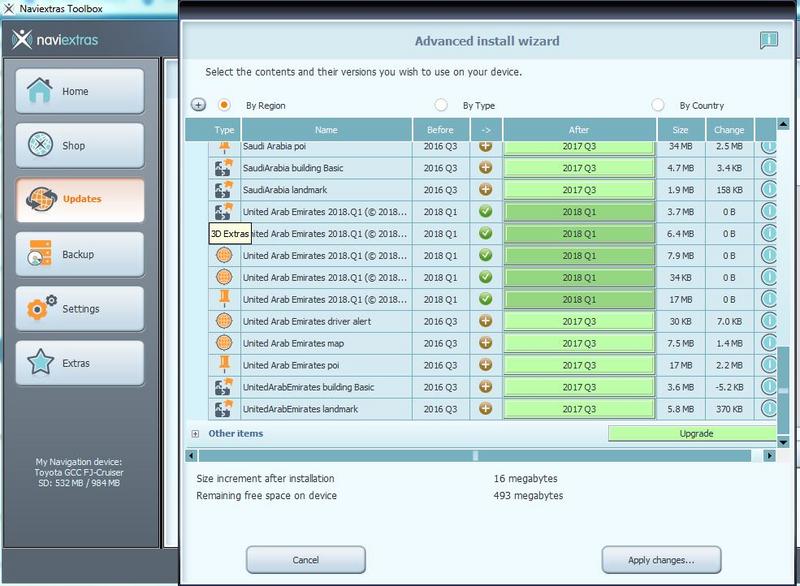800x586 pixels.
Task: Click the Apply changes... button
Action: (661, 559)
